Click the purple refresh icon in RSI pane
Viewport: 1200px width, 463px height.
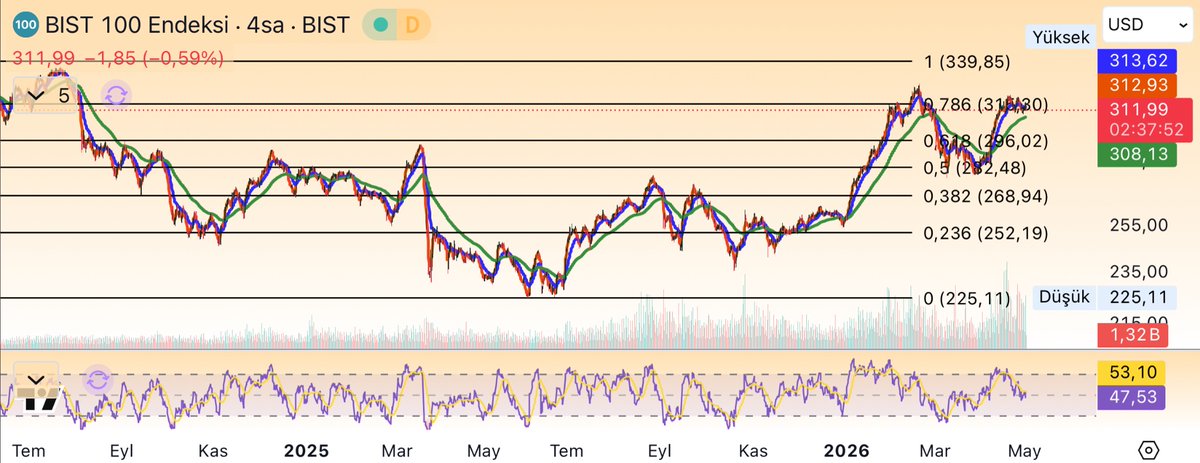point(97,380)
